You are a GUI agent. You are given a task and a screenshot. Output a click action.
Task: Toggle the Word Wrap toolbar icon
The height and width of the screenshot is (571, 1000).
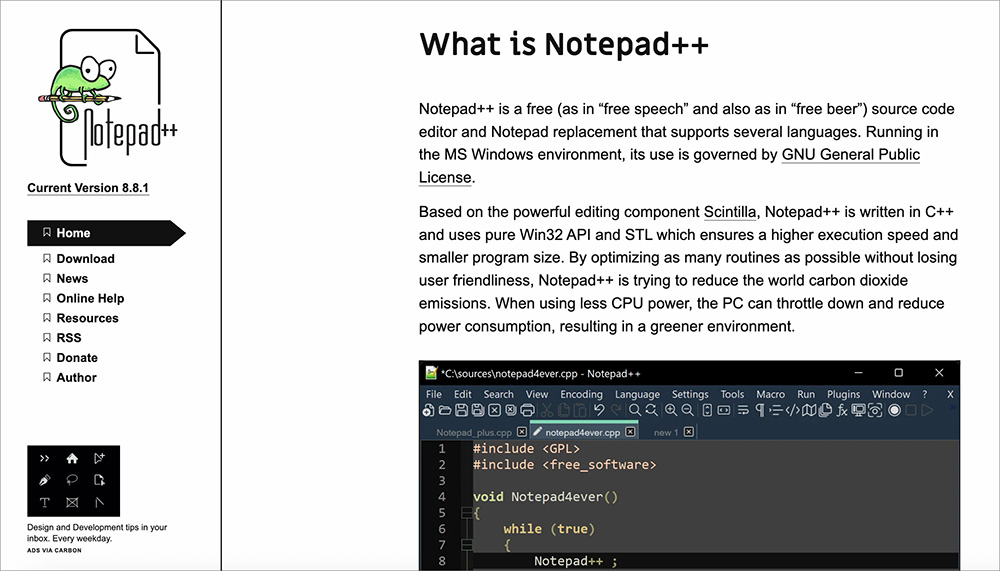tap(743, 410)
